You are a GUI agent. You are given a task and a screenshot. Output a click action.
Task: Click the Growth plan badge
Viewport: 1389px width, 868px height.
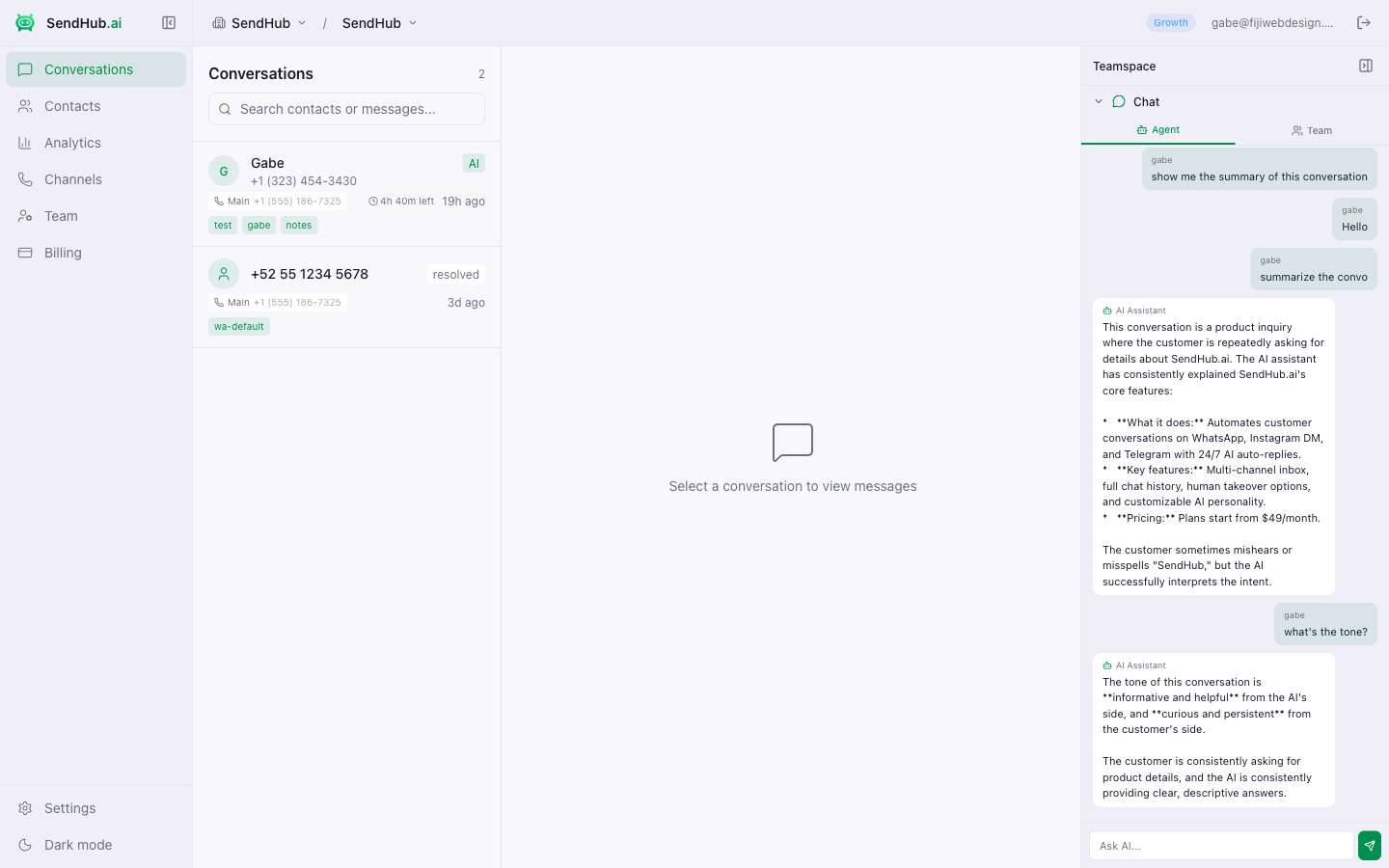tap(1171, 22)
